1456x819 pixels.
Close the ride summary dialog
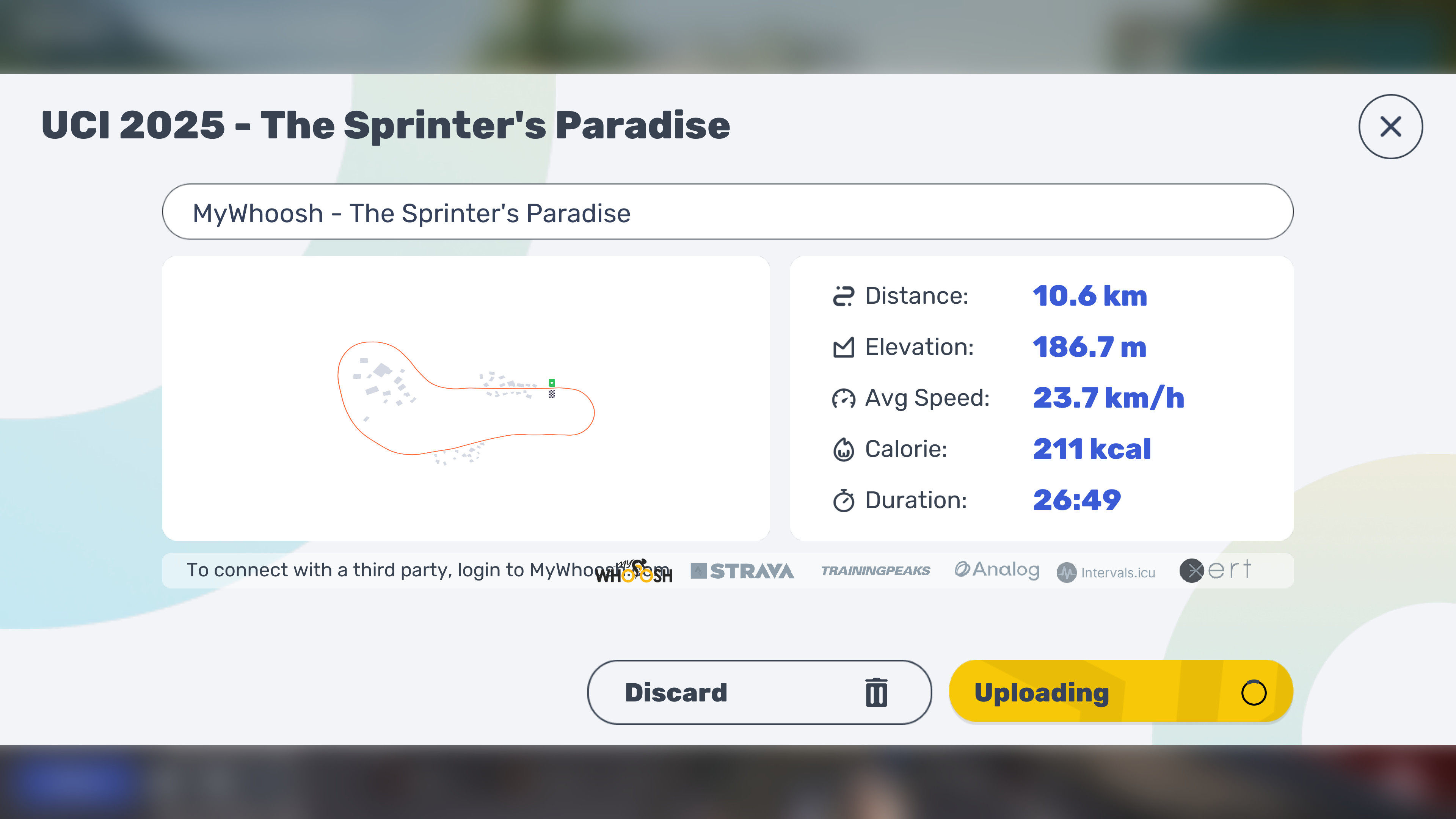1390,127
